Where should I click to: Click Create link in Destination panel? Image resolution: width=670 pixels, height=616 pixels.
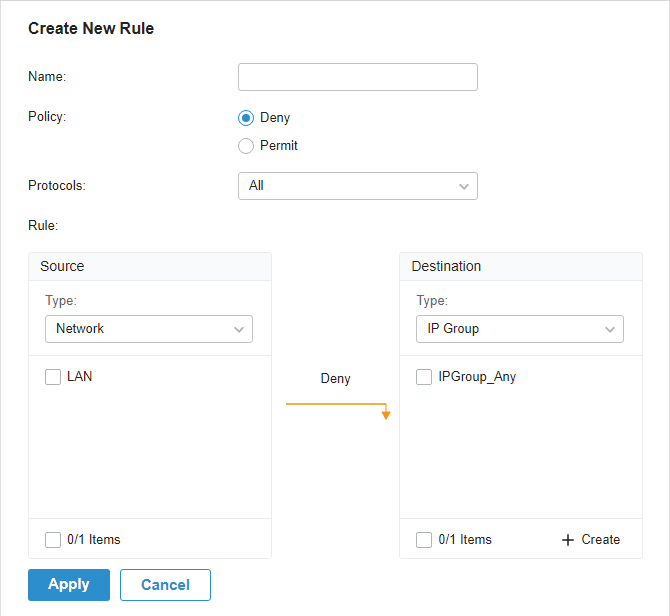[x=600, y=540]
